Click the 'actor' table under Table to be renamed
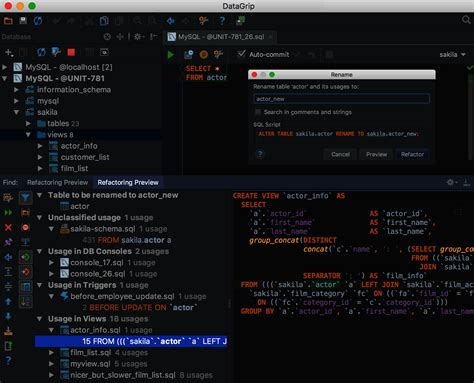474x383 pixels. 79,206
